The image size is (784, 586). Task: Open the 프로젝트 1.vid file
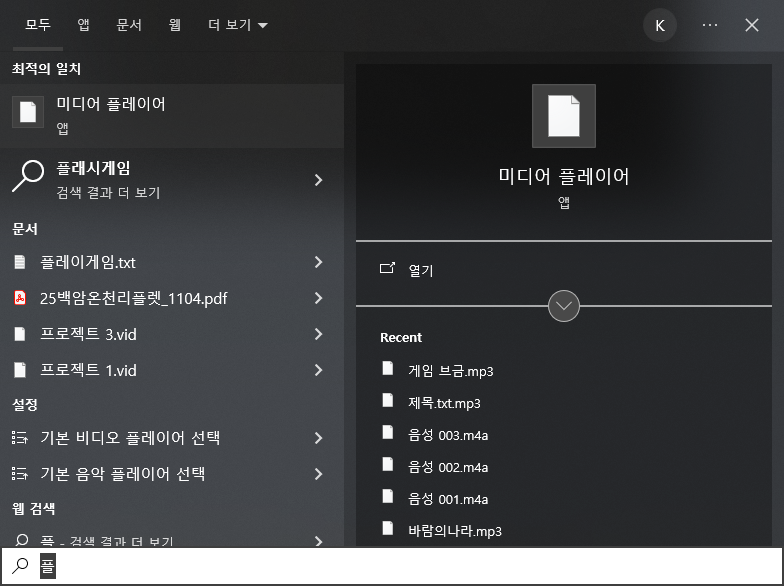click(172, 370)
